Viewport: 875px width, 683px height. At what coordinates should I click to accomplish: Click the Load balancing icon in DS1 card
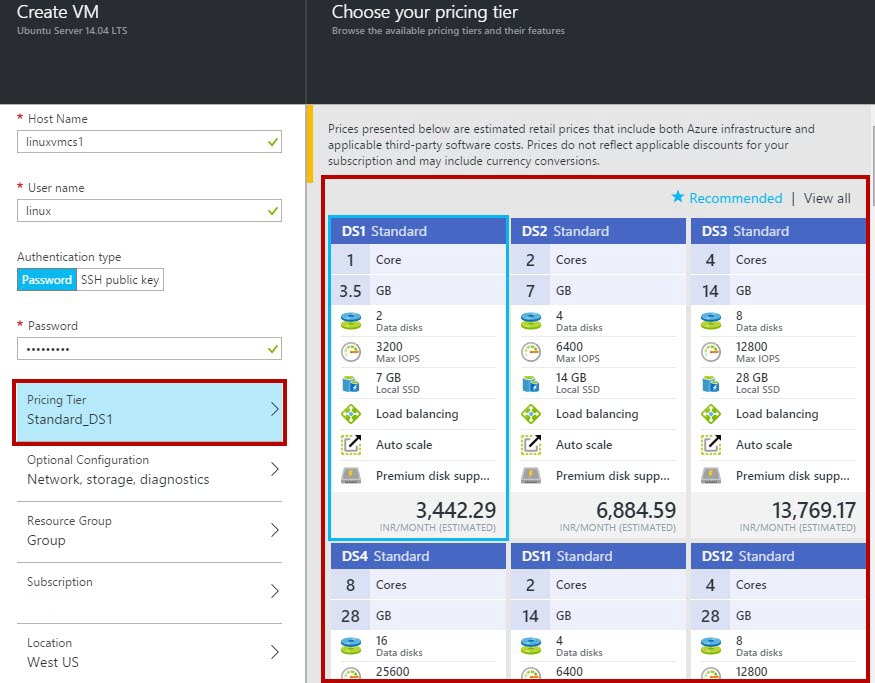pyautogui.click(x=351, y=414)
